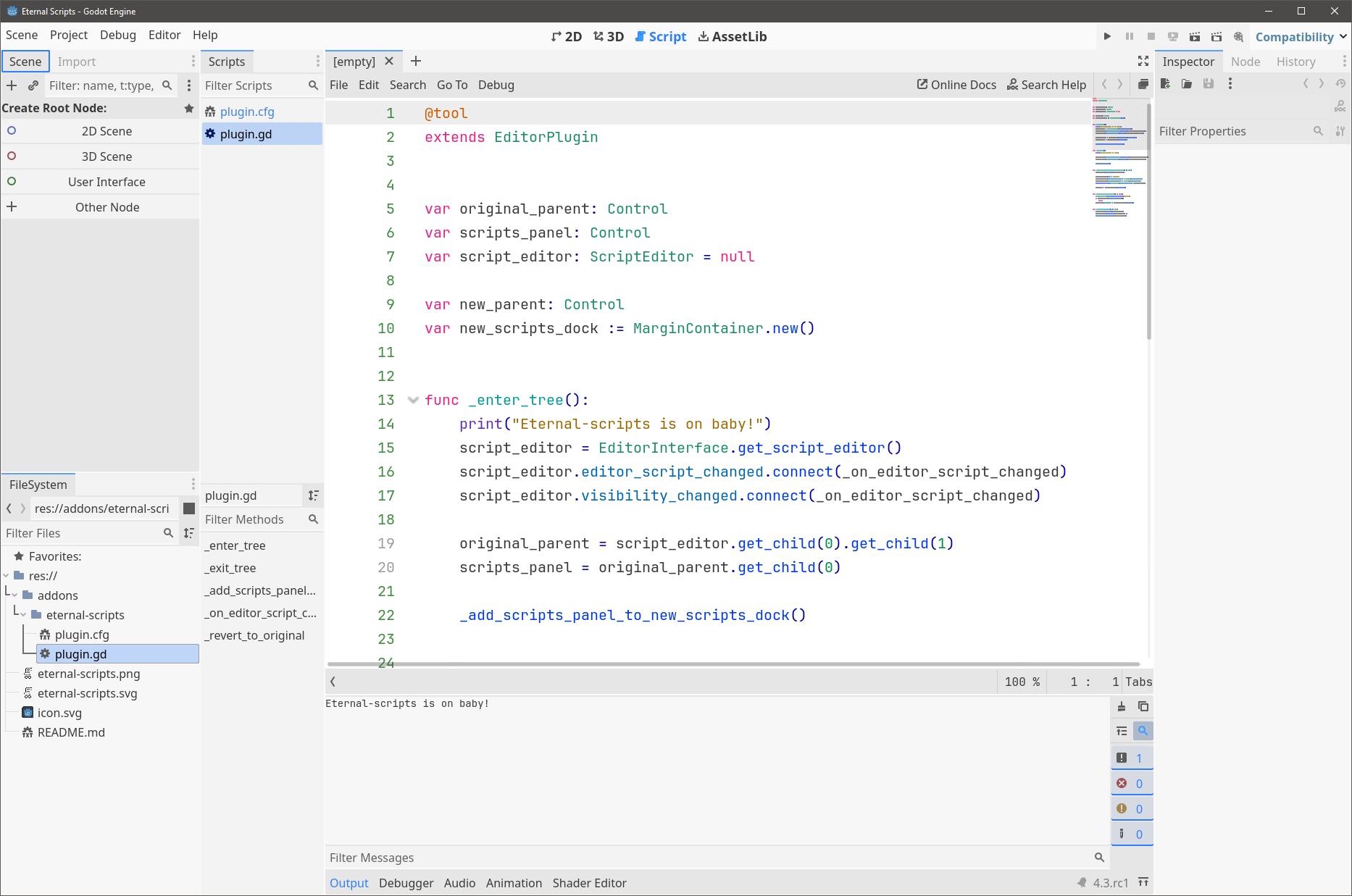Click Search Help button
This screenshot has width=1352, height=896.
tap(1046, 85)
